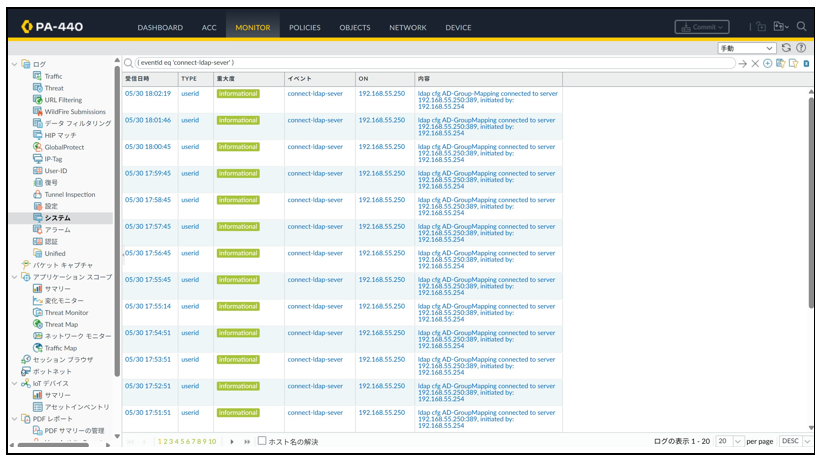Collapse アプリケーション スコープ node
Viewport: 817px width, 460px height.
(x=14, y=277)
